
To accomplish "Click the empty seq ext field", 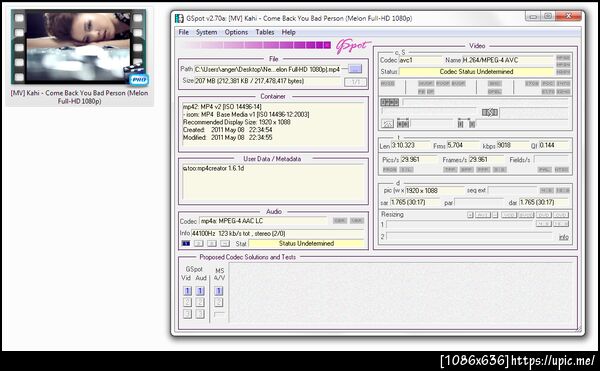I will click(x=512, y=190).
